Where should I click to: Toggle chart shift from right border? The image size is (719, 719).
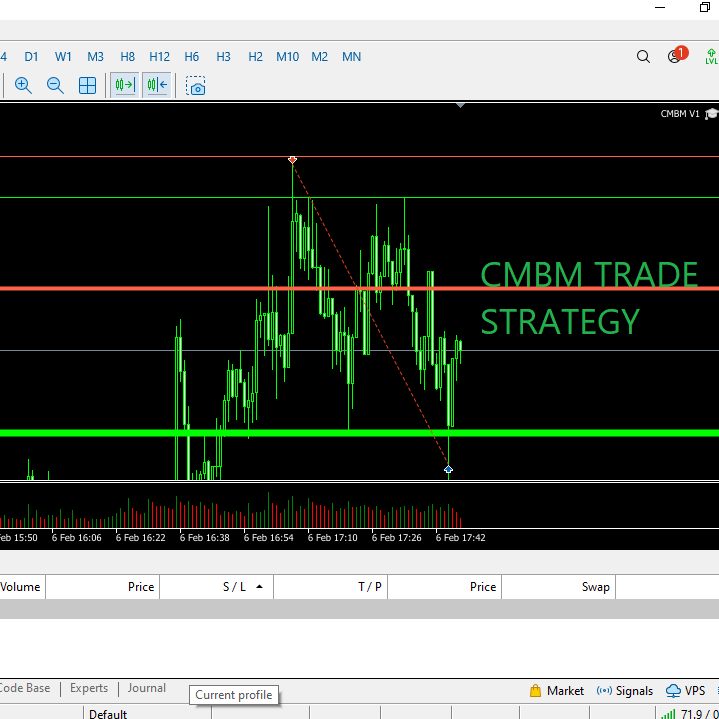point(157,85)
